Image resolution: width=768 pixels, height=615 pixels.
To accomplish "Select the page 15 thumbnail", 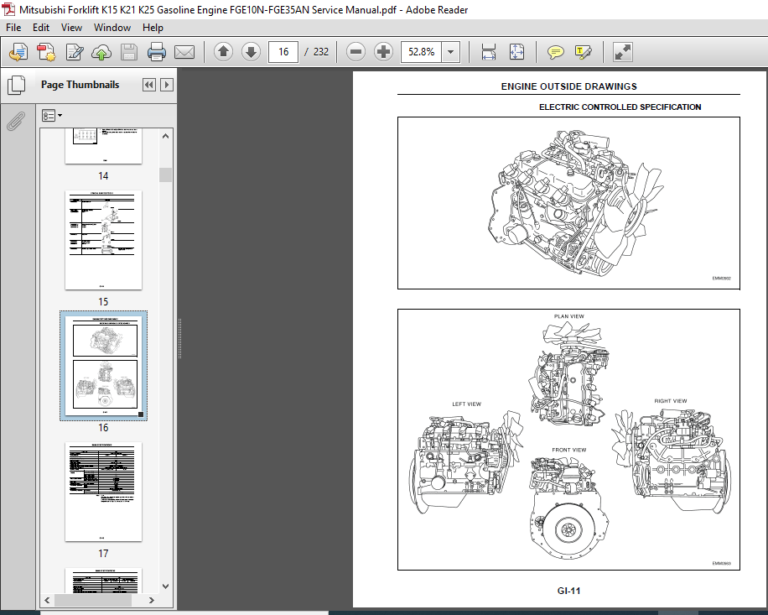I will coord(103,240).
